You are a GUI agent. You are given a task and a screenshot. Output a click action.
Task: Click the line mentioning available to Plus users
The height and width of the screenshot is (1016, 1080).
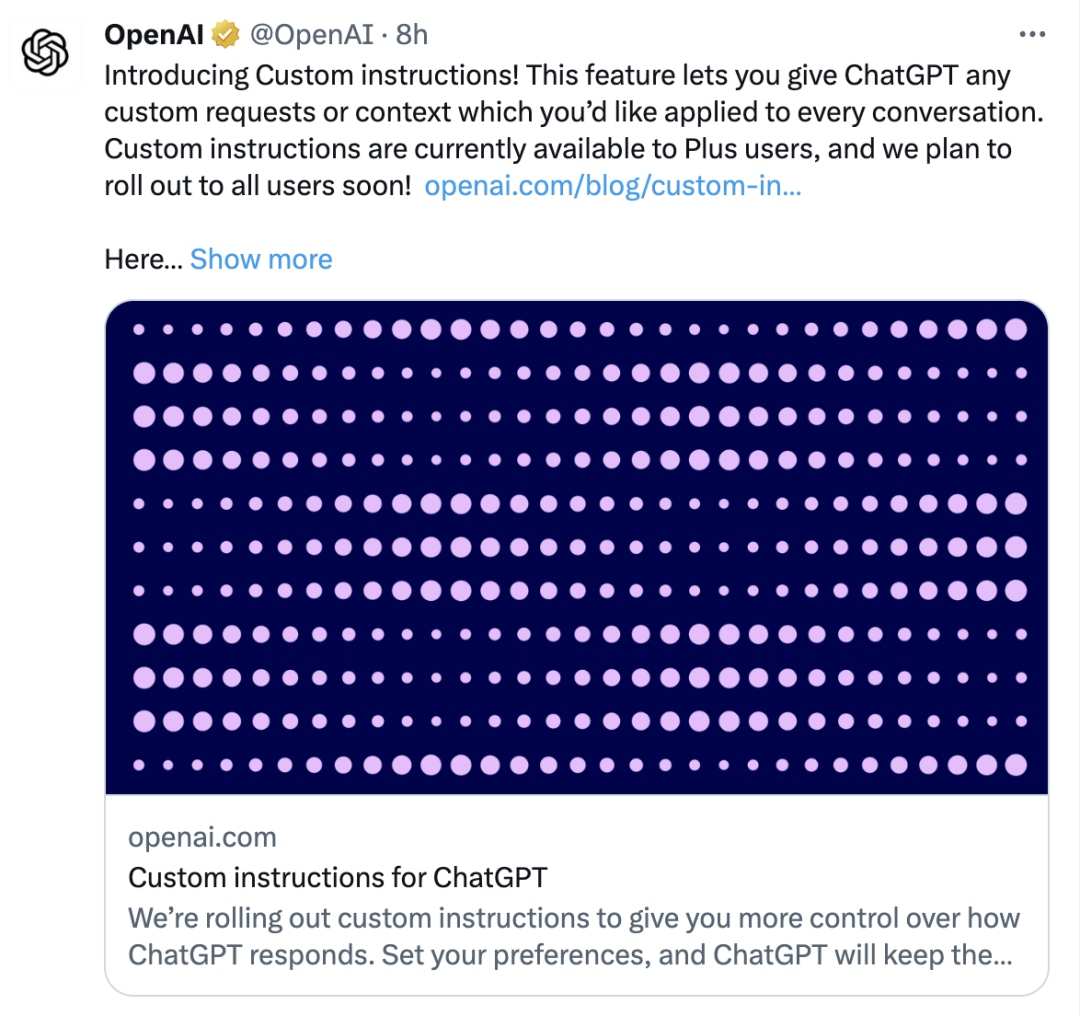(x=558, y=149)
